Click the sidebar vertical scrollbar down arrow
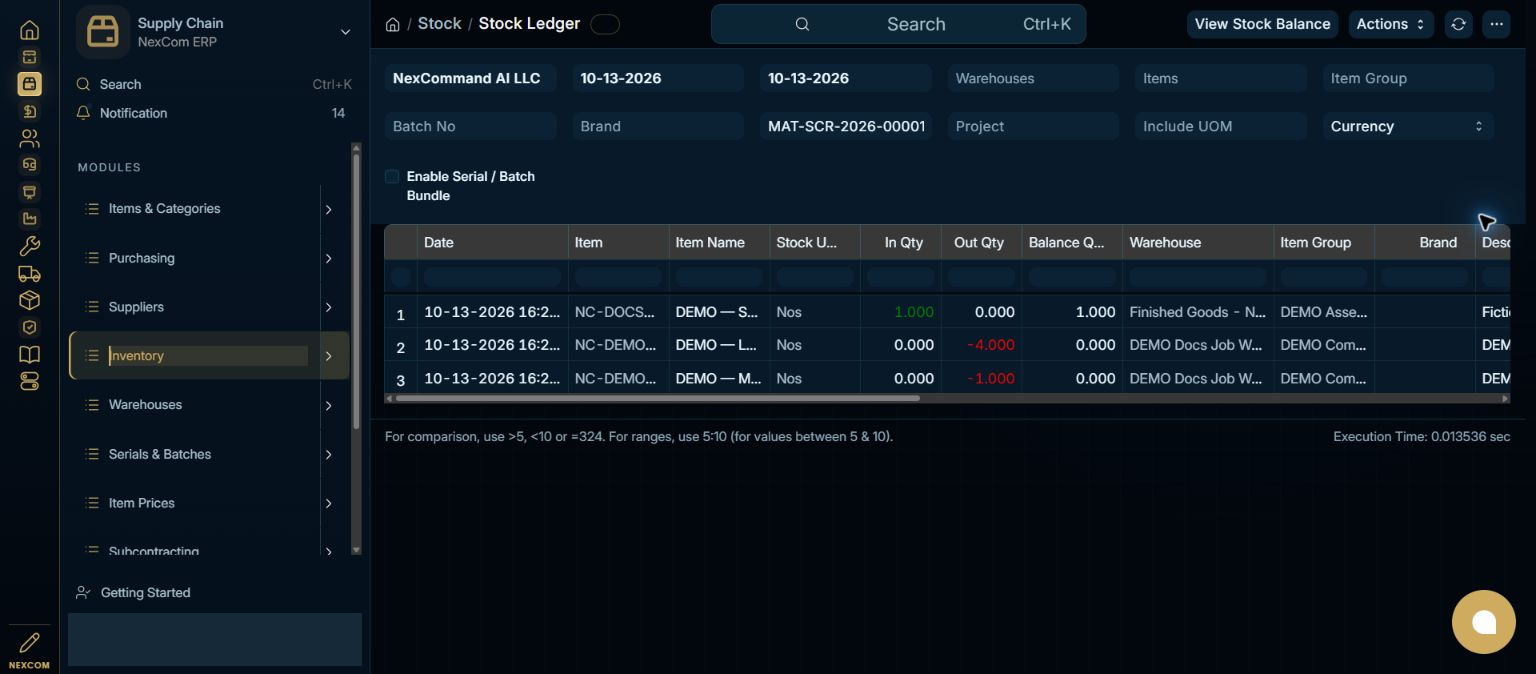Screen dimensions: 1536x674 (356, 550)
